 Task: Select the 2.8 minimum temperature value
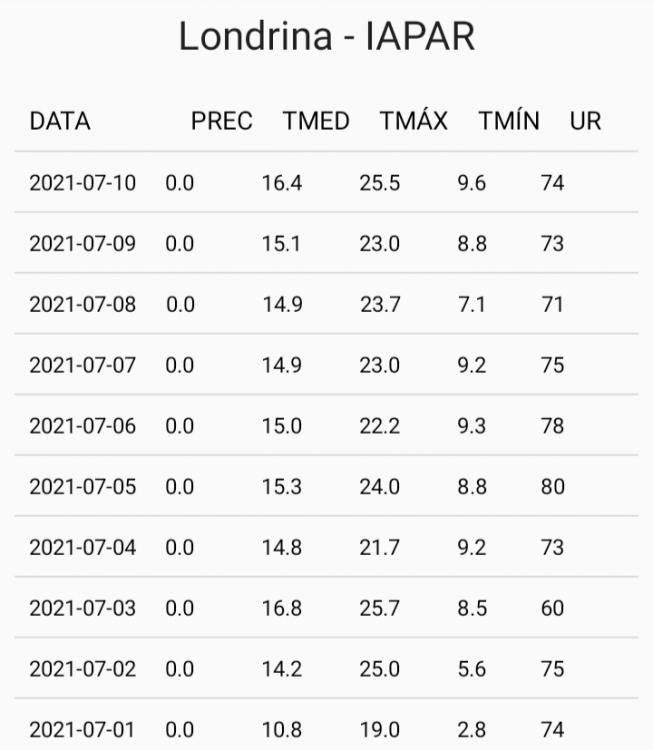click(471, 731)
